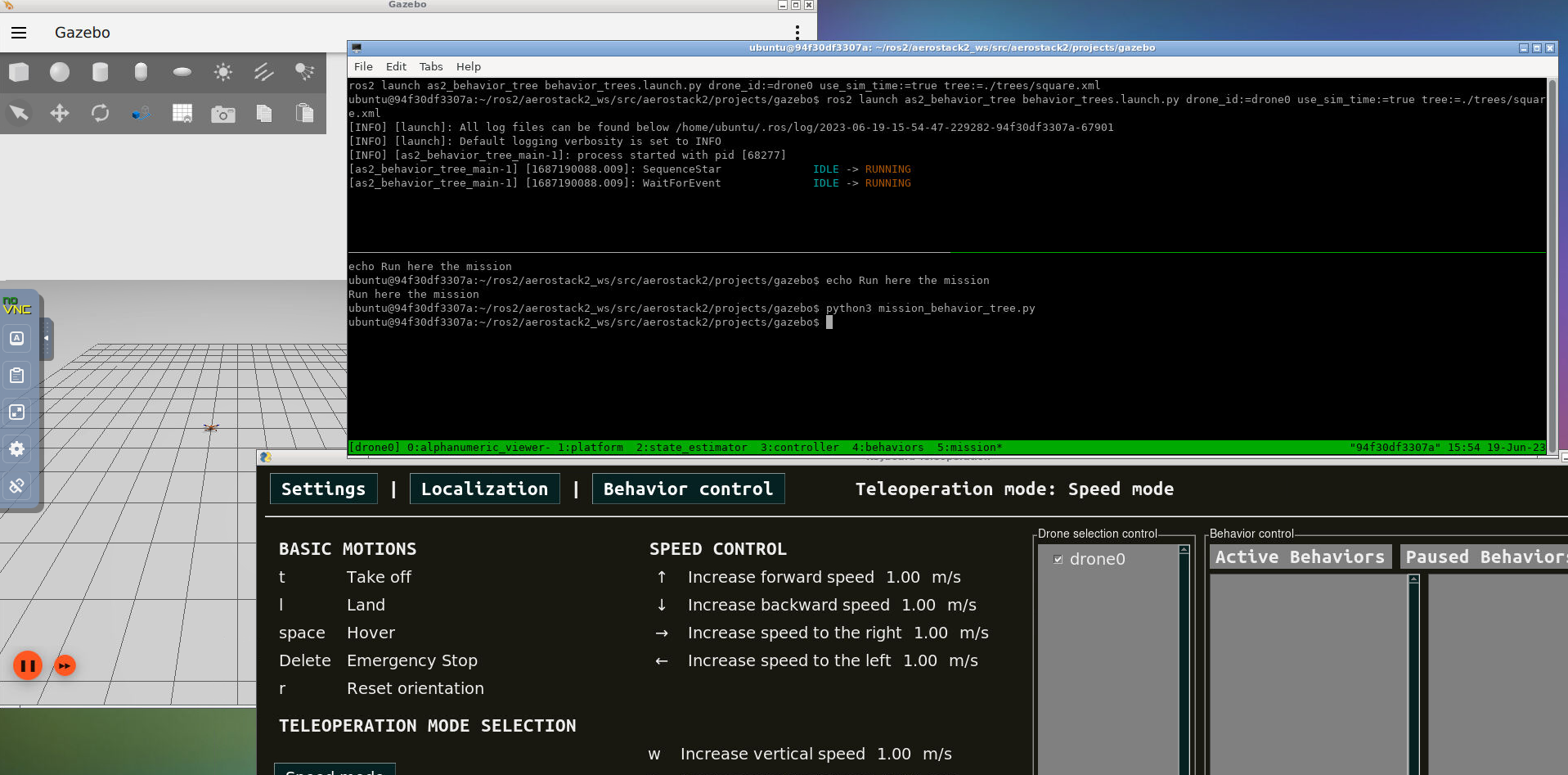The width and height of the screenshot is (1568, 775).
Task: Add a point light to the scene
Action: coord(222,72)
